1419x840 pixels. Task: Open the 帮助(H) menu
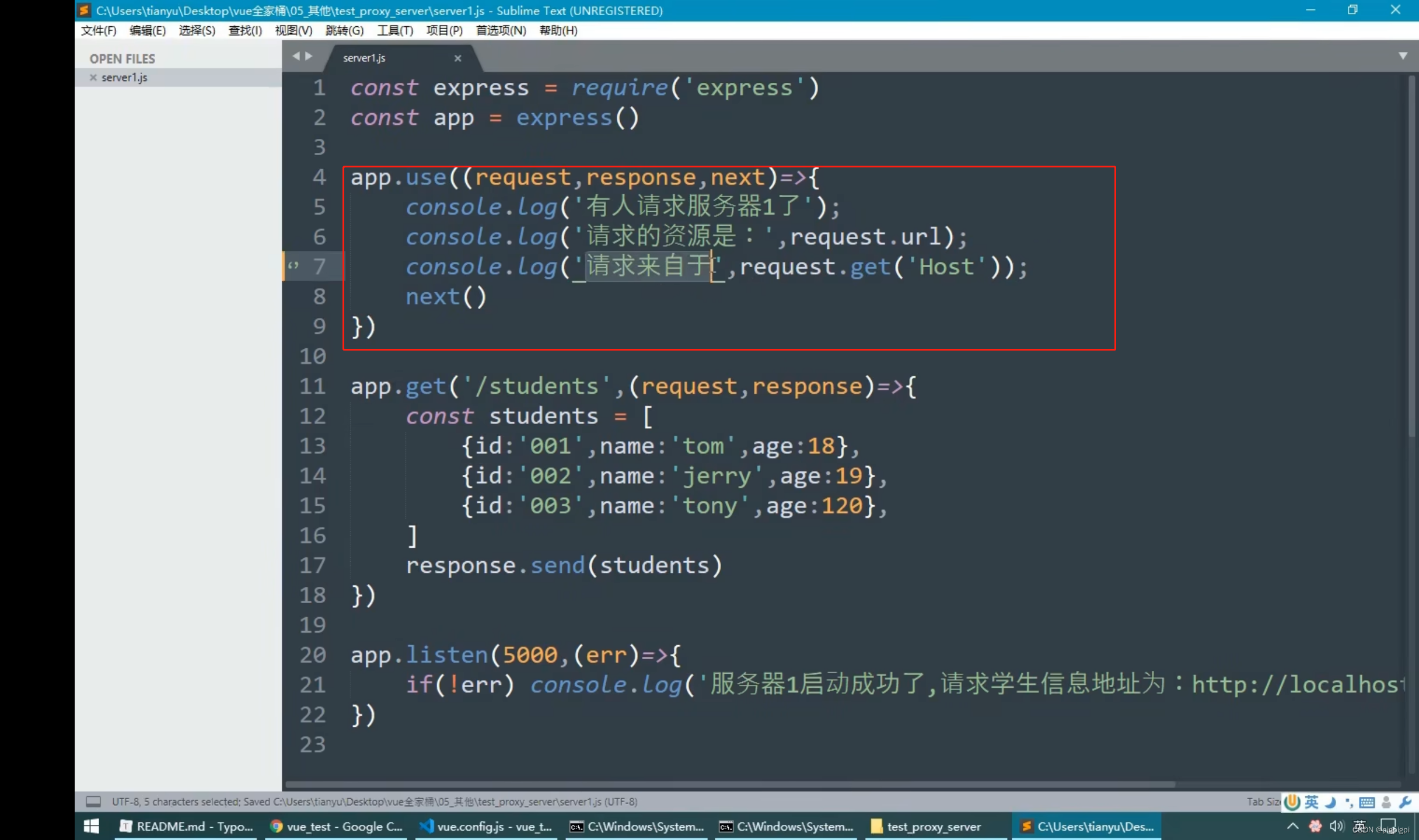click(x=558, y=30)
